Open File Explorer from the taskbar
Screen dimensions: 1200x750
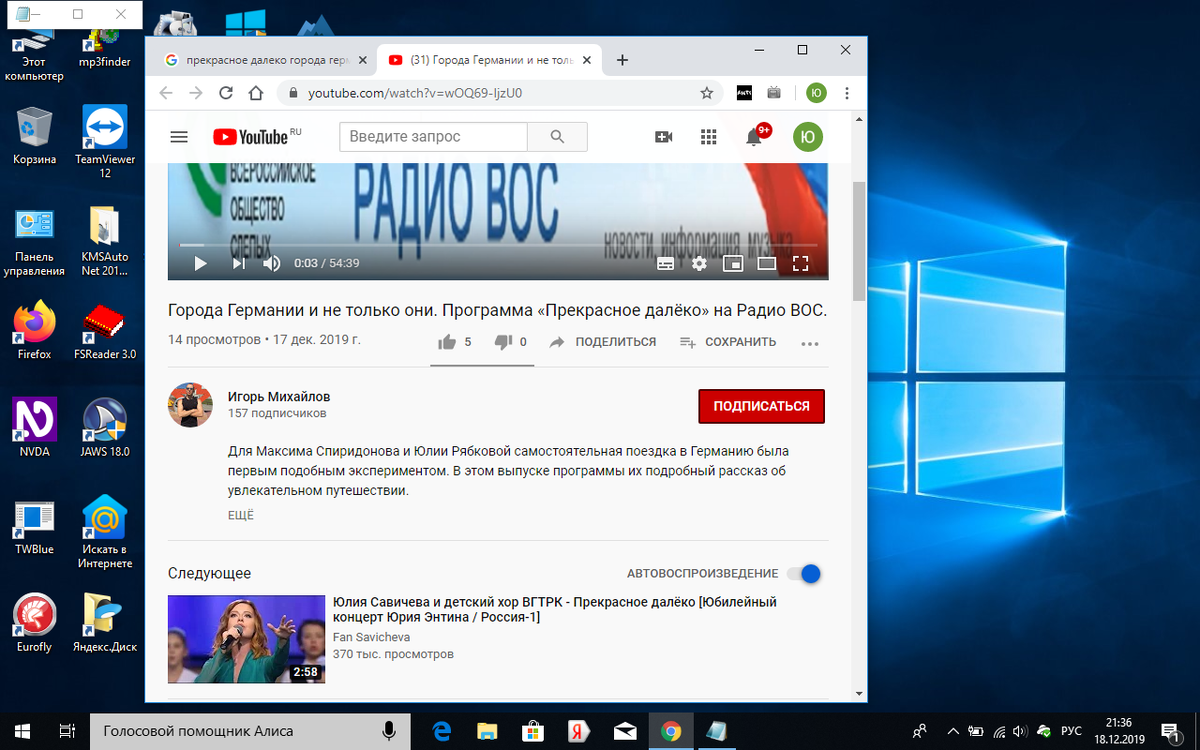pyautogui.click(x=488, y=731)
